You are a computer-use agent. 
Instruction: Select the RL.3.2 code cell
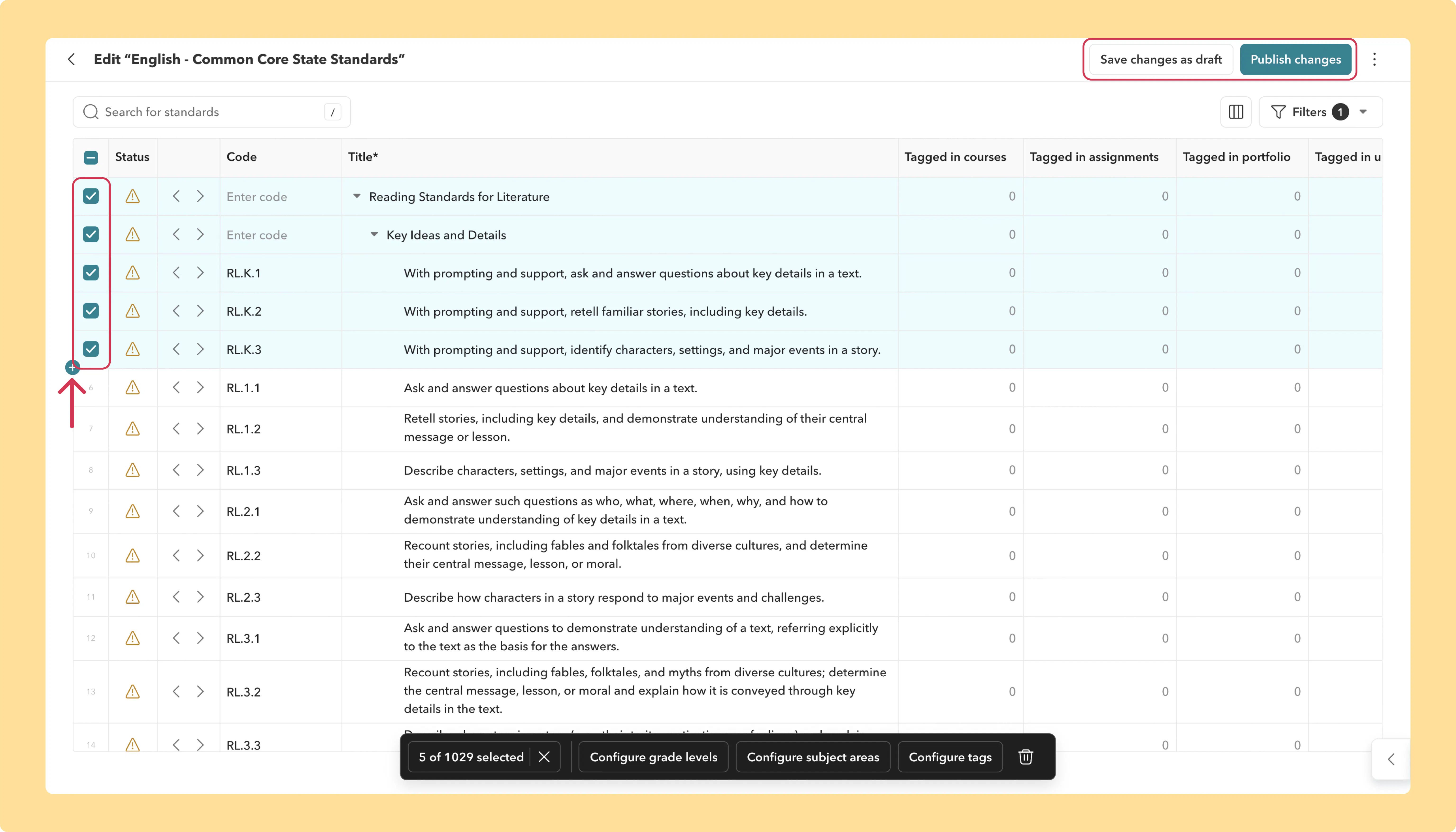(x=281, y=692)
